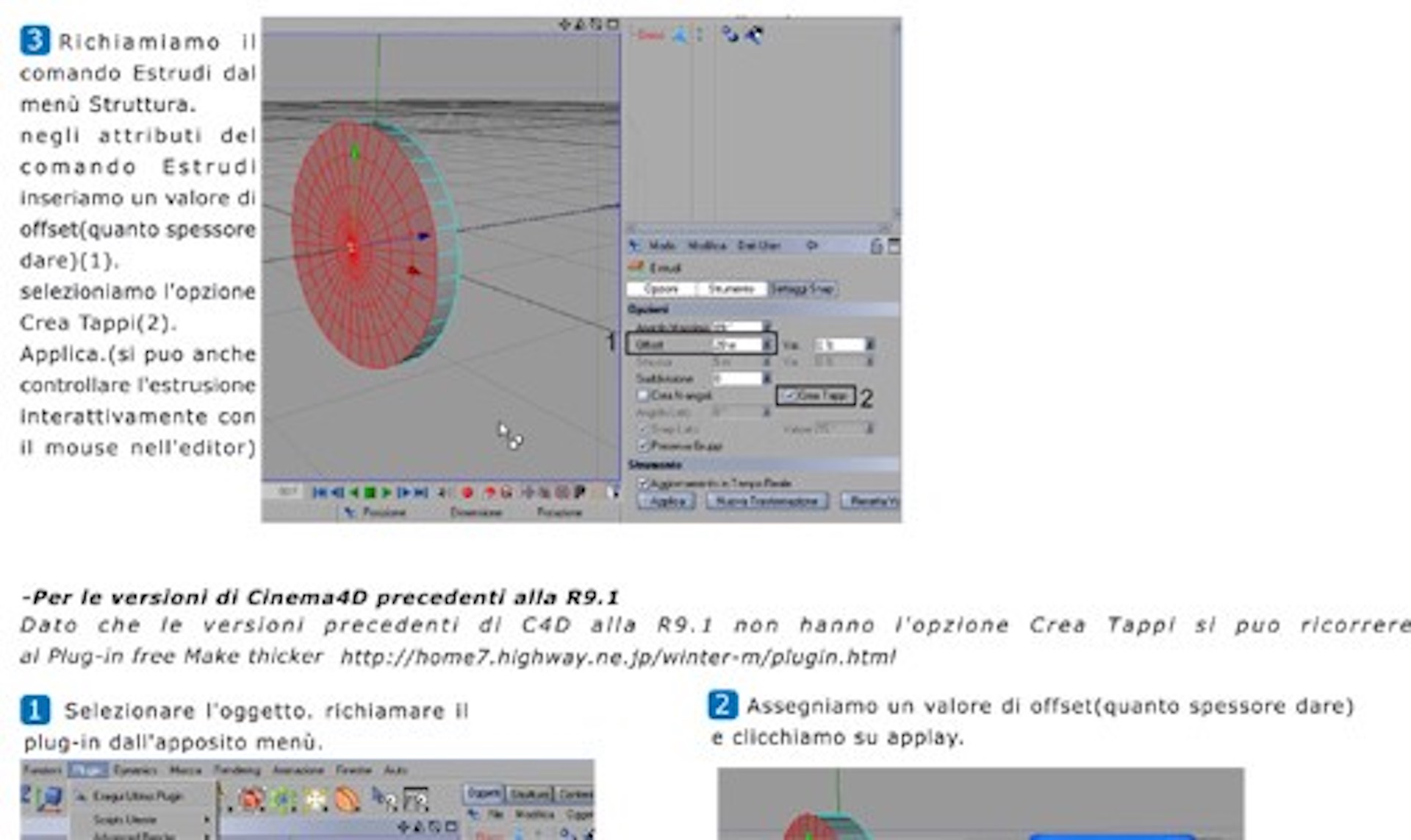Click the Suddivisione stepper arrows

click(766, 378)
